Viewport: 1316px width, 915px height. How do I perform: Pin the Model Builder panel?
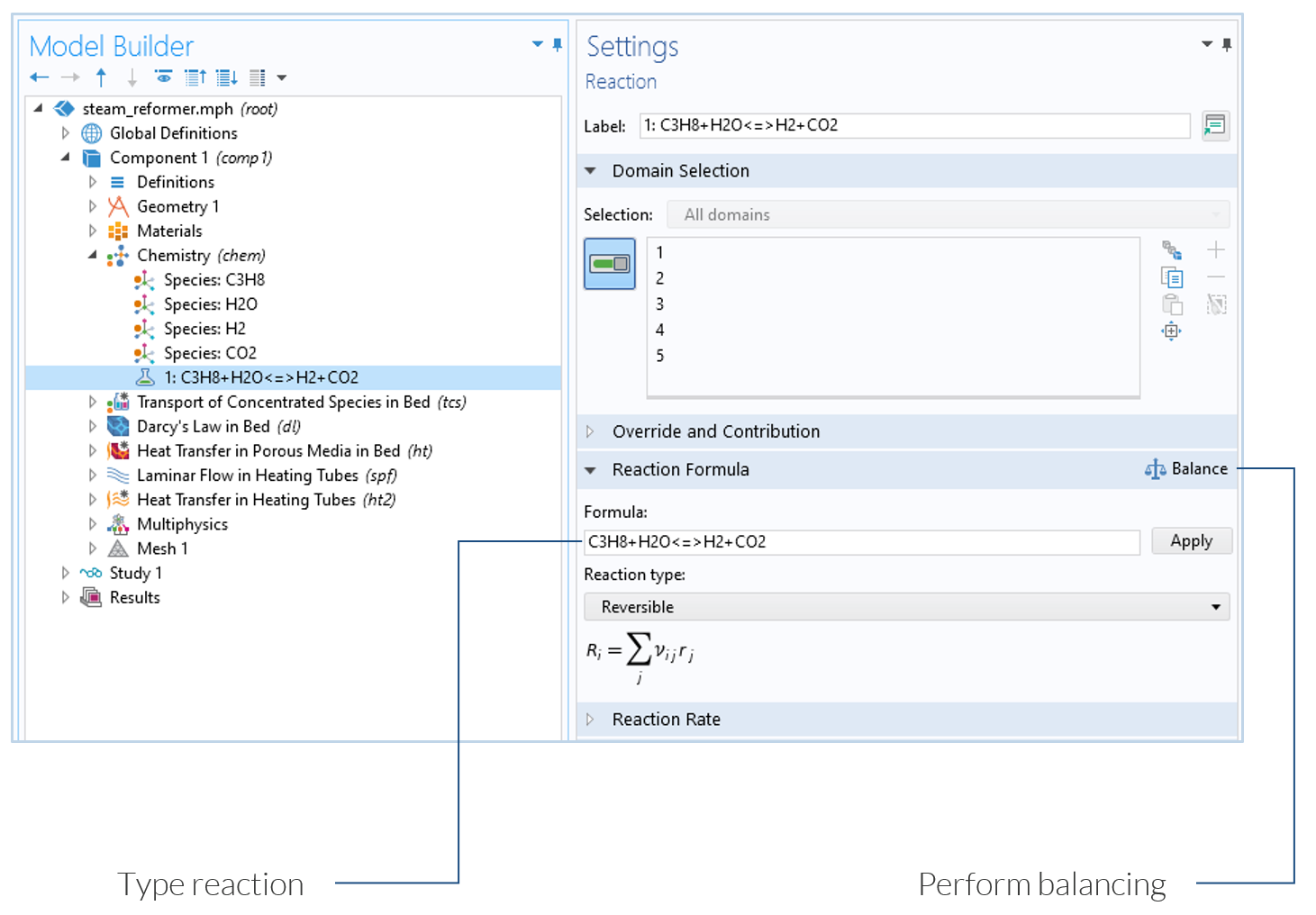[557, 45]
